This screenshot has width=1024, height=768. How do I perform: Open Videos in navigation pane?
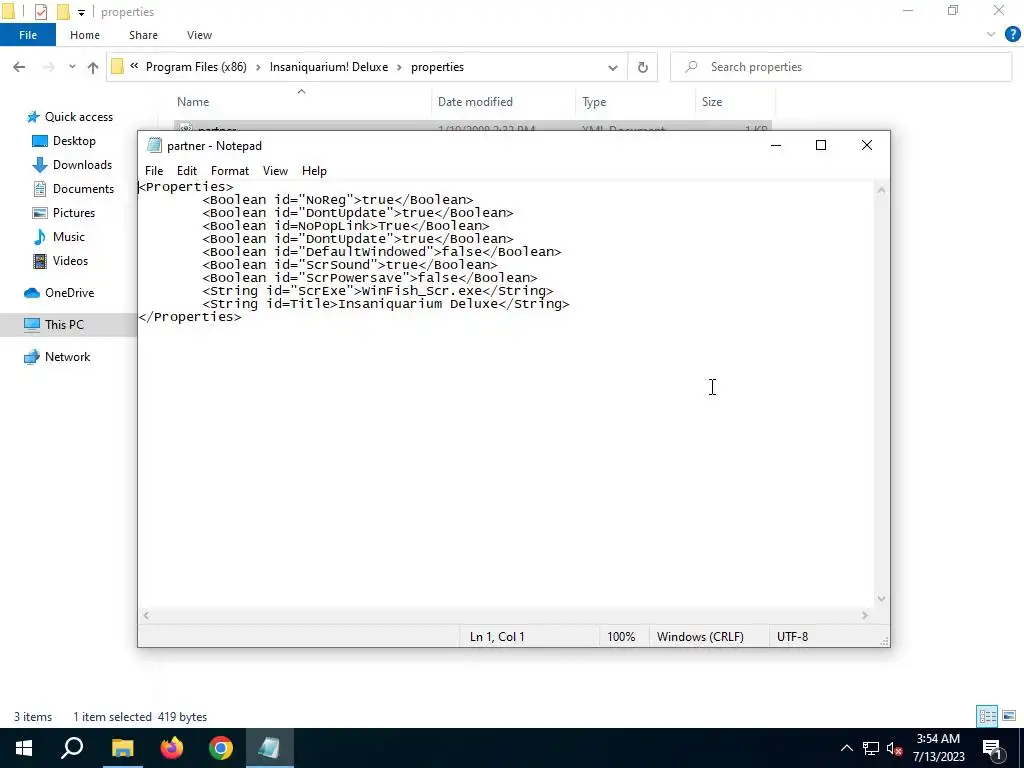click(x=70, y=261)
